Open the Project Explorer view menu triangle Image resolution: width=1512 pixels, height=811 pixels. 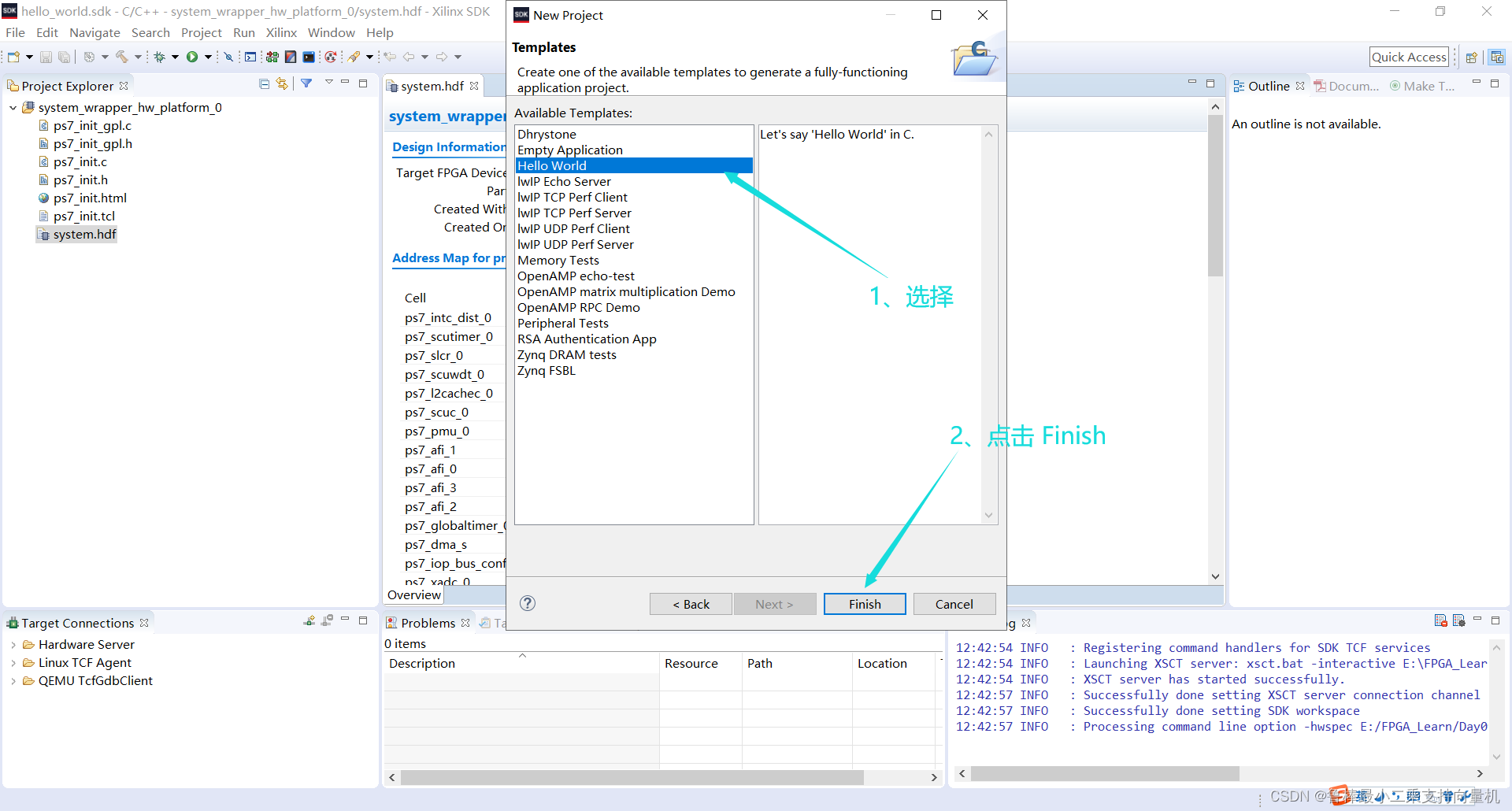pyautogui.click(x=328, y=83)
